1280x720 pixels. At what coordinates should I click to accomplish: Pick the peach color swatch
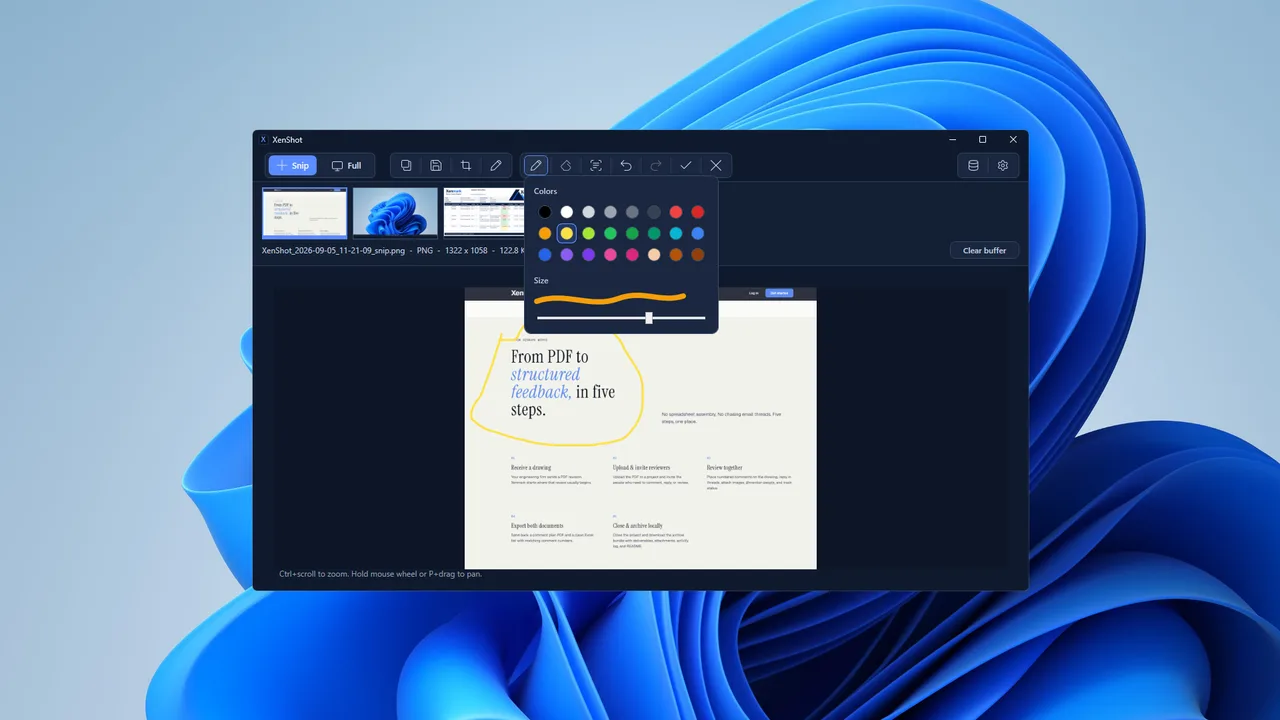654,255
